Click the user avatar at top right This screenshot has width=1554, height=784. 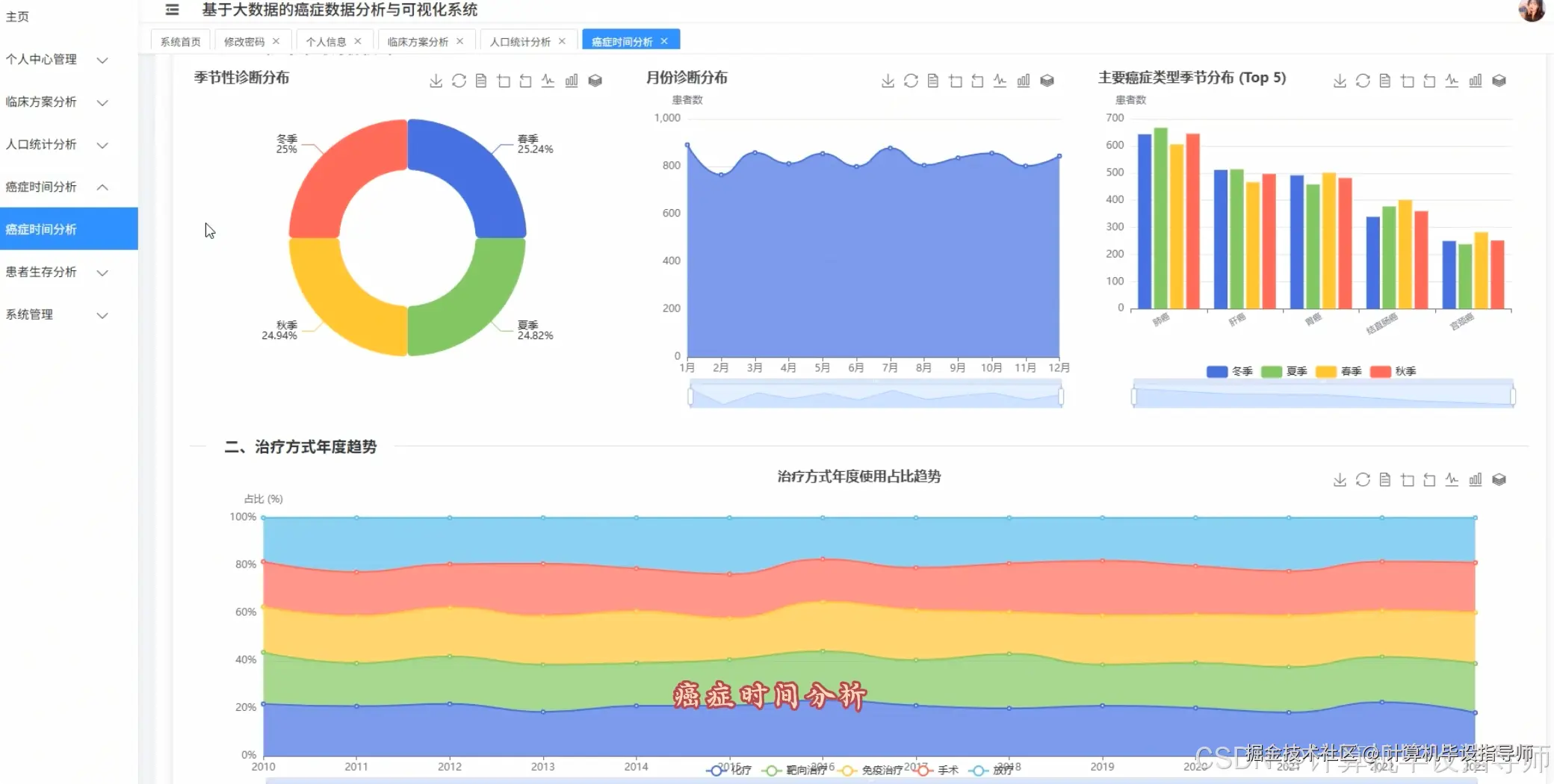(1533, 11)
